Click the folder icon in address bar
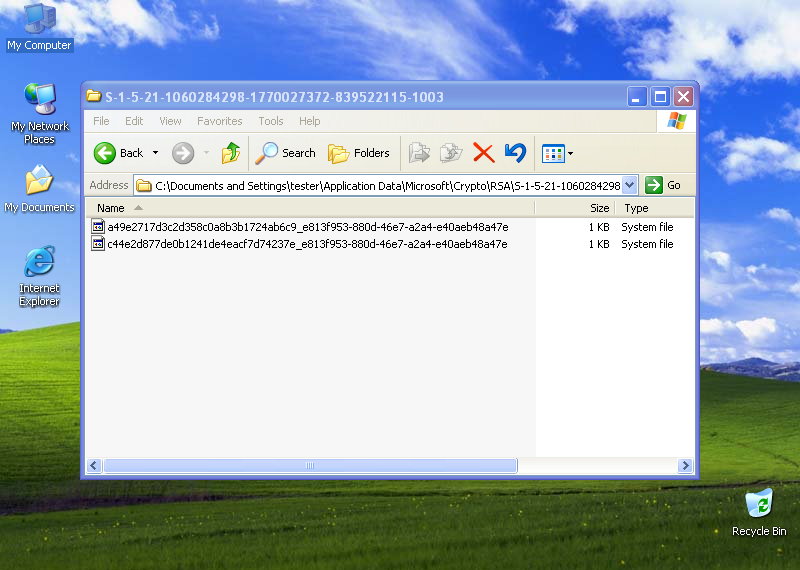 [x=144, y=185]
